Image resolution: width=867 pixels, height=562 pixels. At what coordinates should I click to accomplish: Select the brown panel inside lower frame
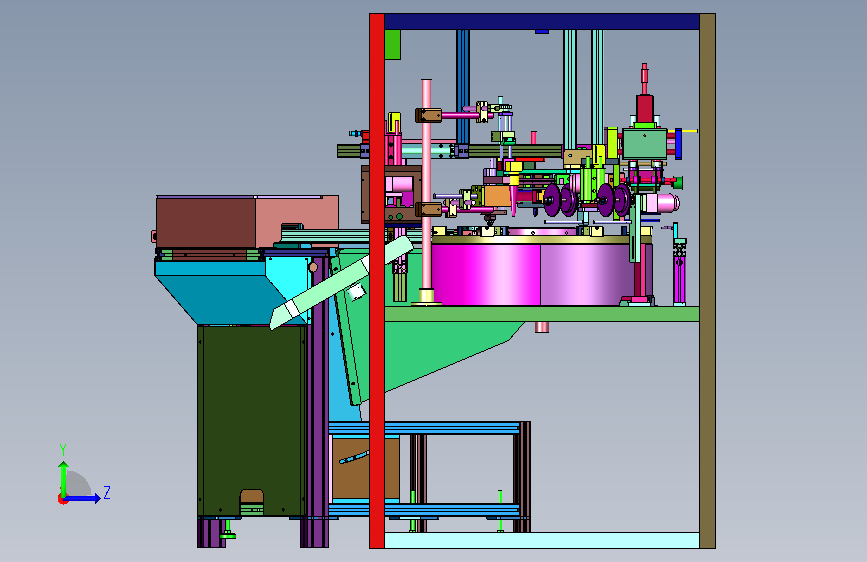365,468
